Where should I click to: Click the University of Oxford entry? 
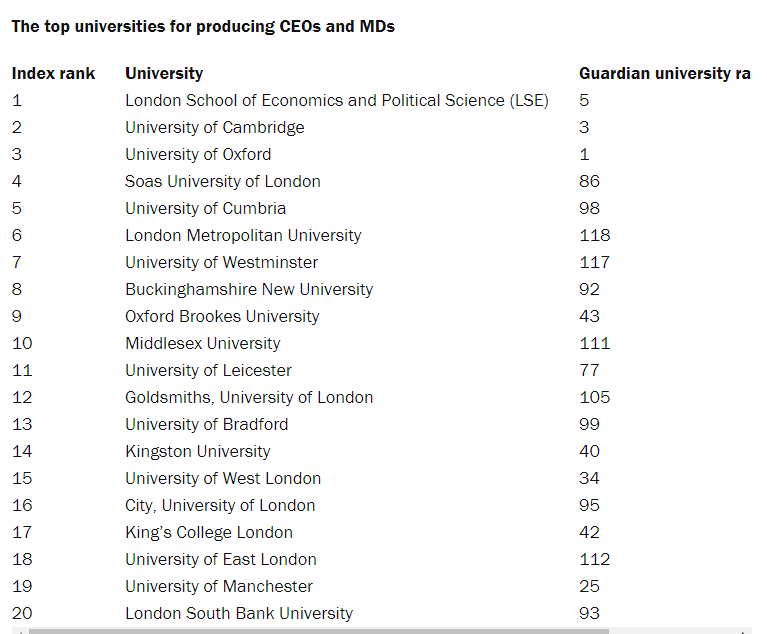pyautogui.click(x=198, y=154)
